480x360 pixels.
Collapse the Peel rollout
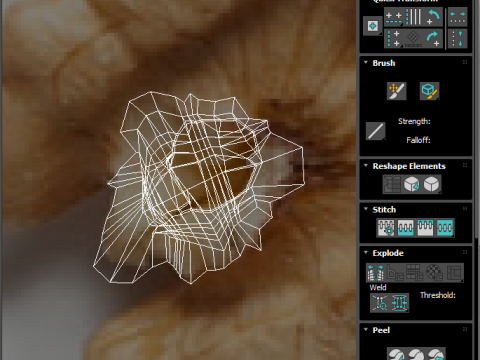pyautogui.click(x=366, y=329)
